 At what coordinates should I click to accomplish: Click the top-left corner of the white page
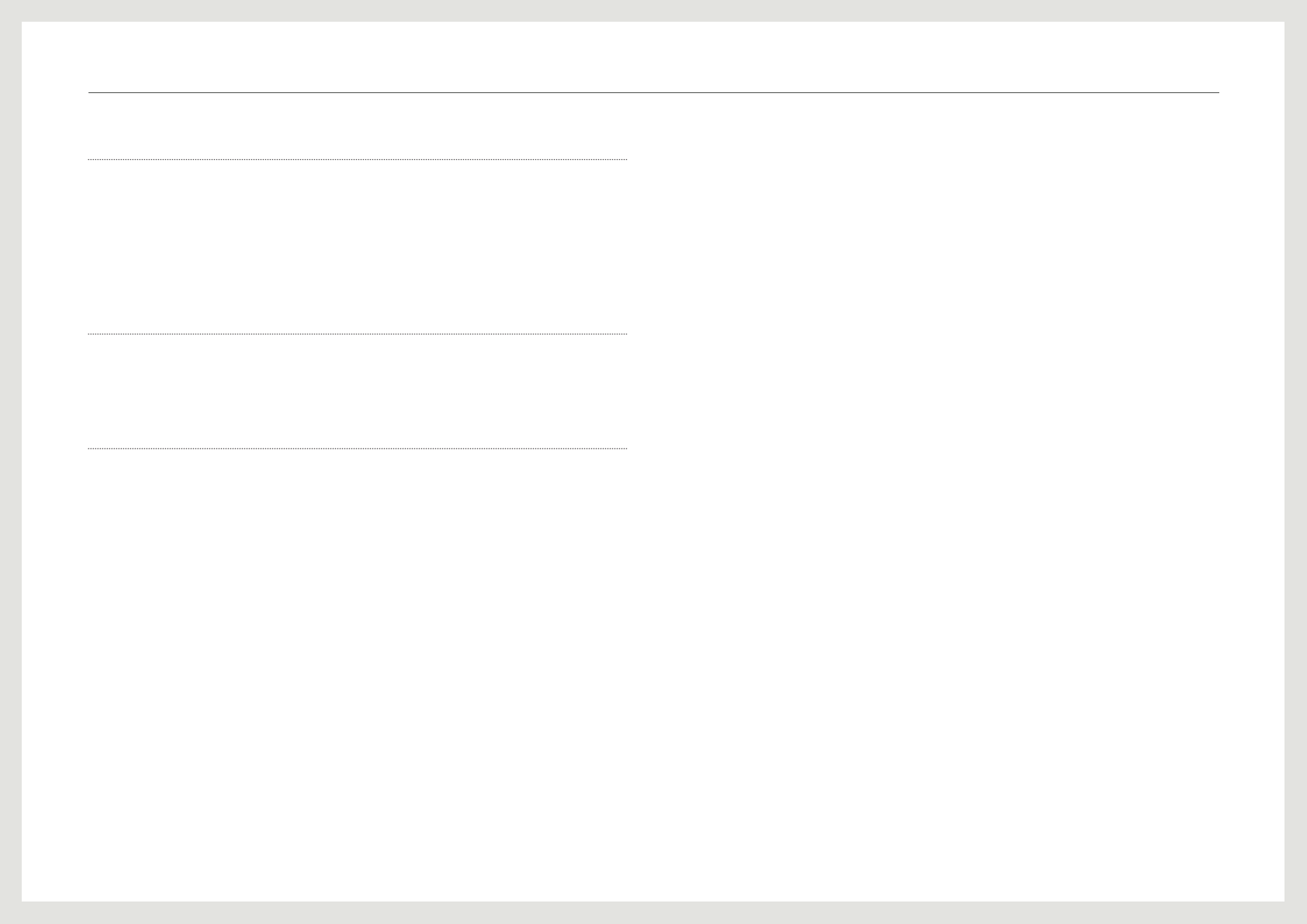point(23,23)
